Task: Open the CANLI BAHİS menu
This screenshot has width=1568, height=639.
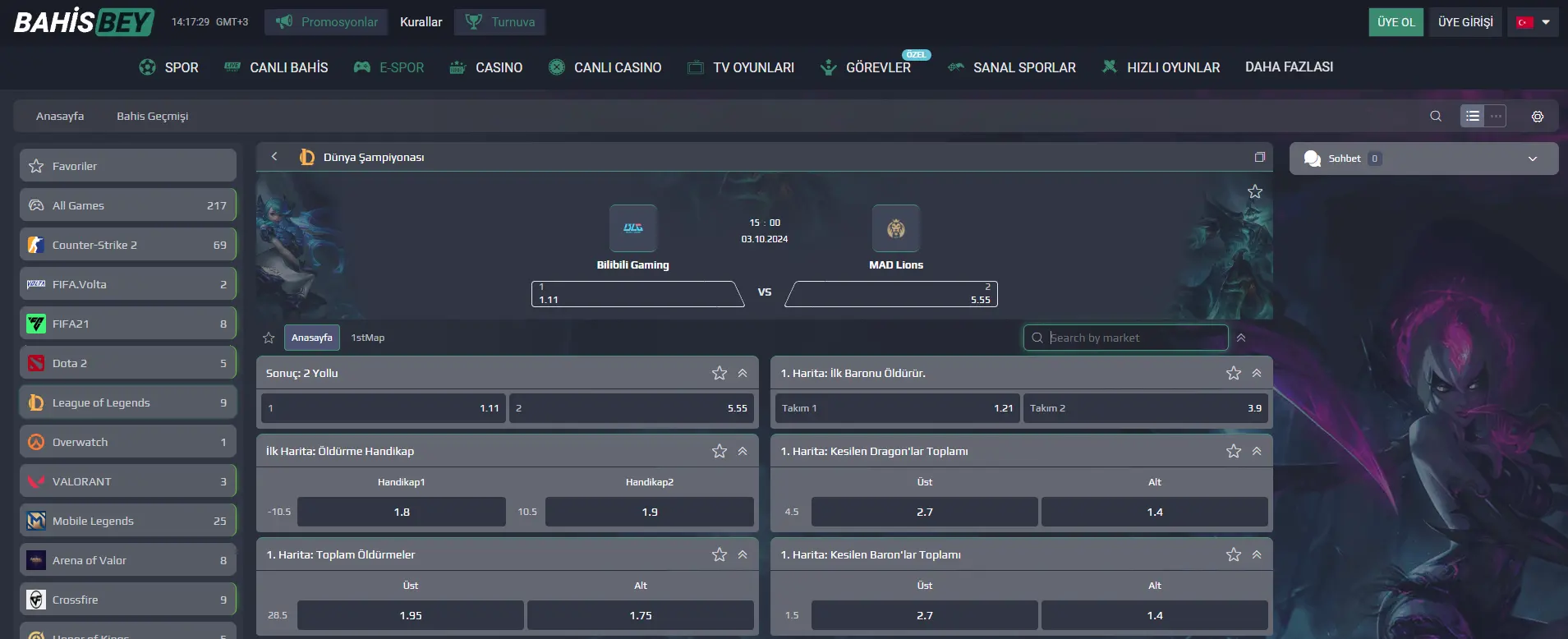Action: (x=276, y=67)
